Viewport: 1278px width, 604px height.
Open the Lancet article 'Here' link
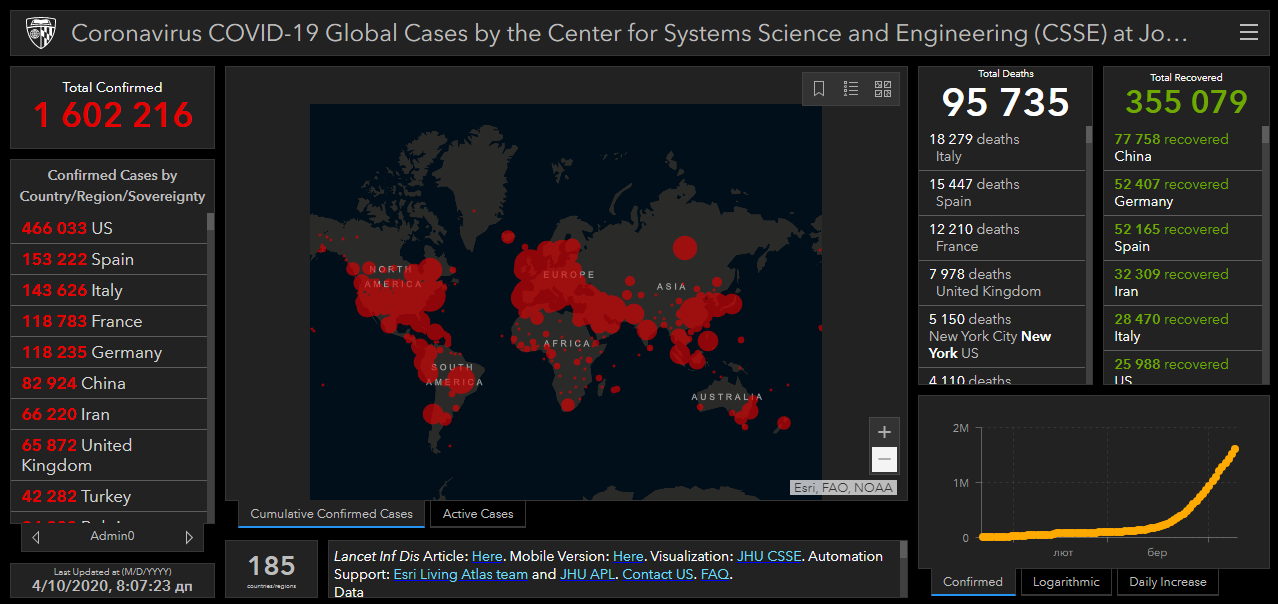pyautogui.click(x=487, y=556)
